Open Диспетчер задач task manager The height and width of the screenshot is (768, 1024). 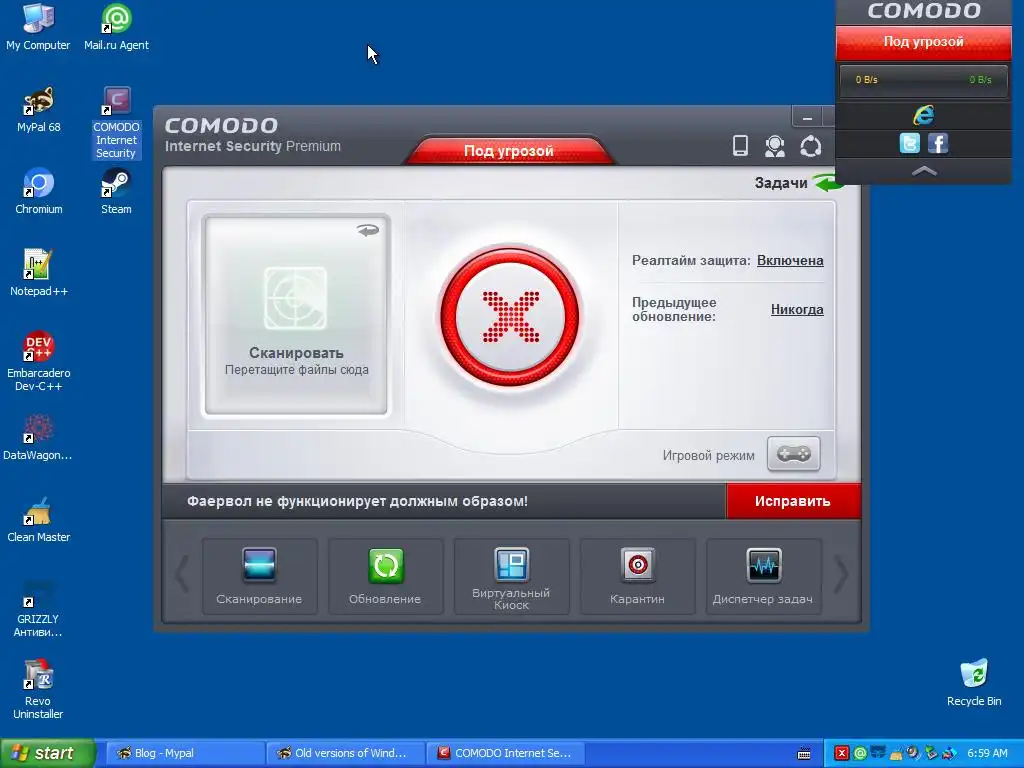[x=763, y=576]
